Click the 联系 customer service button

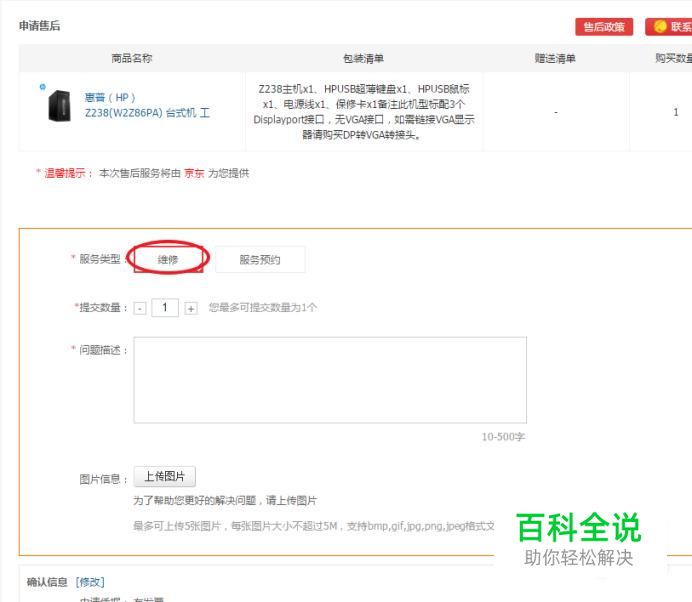[668, 27]
